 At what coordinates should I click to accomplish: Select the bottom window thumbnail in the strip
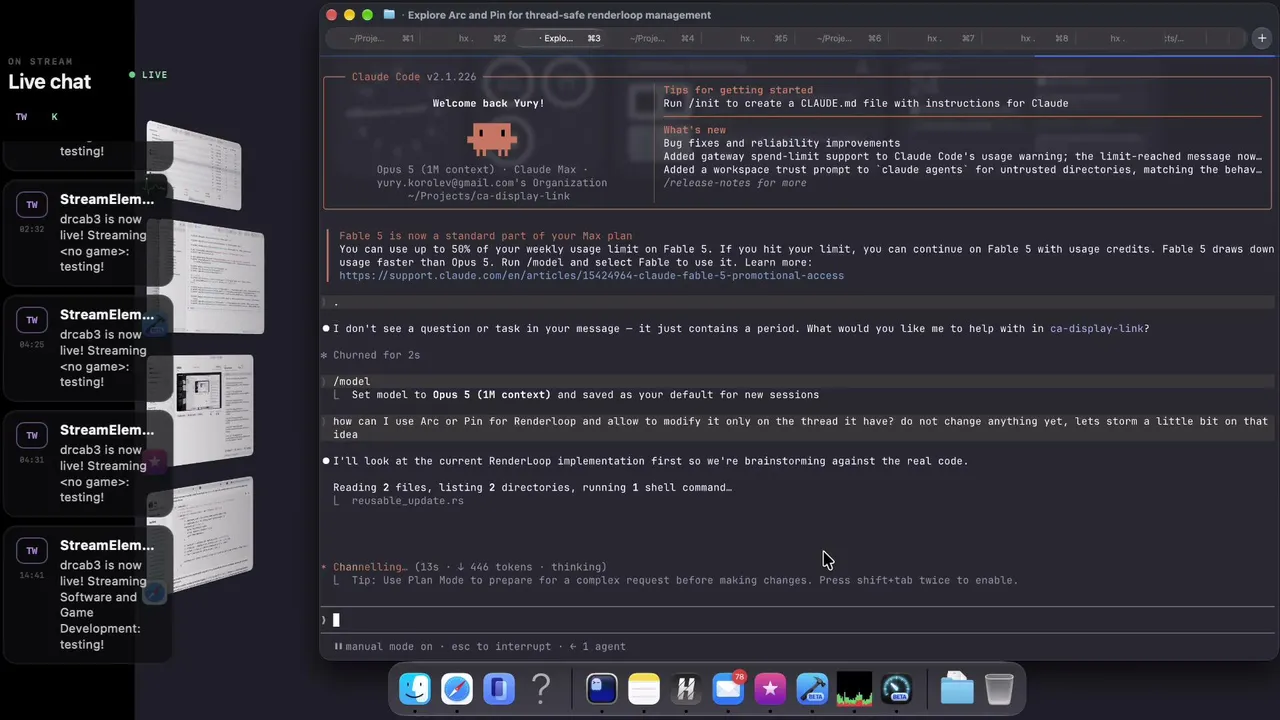(x=200, y=535)
